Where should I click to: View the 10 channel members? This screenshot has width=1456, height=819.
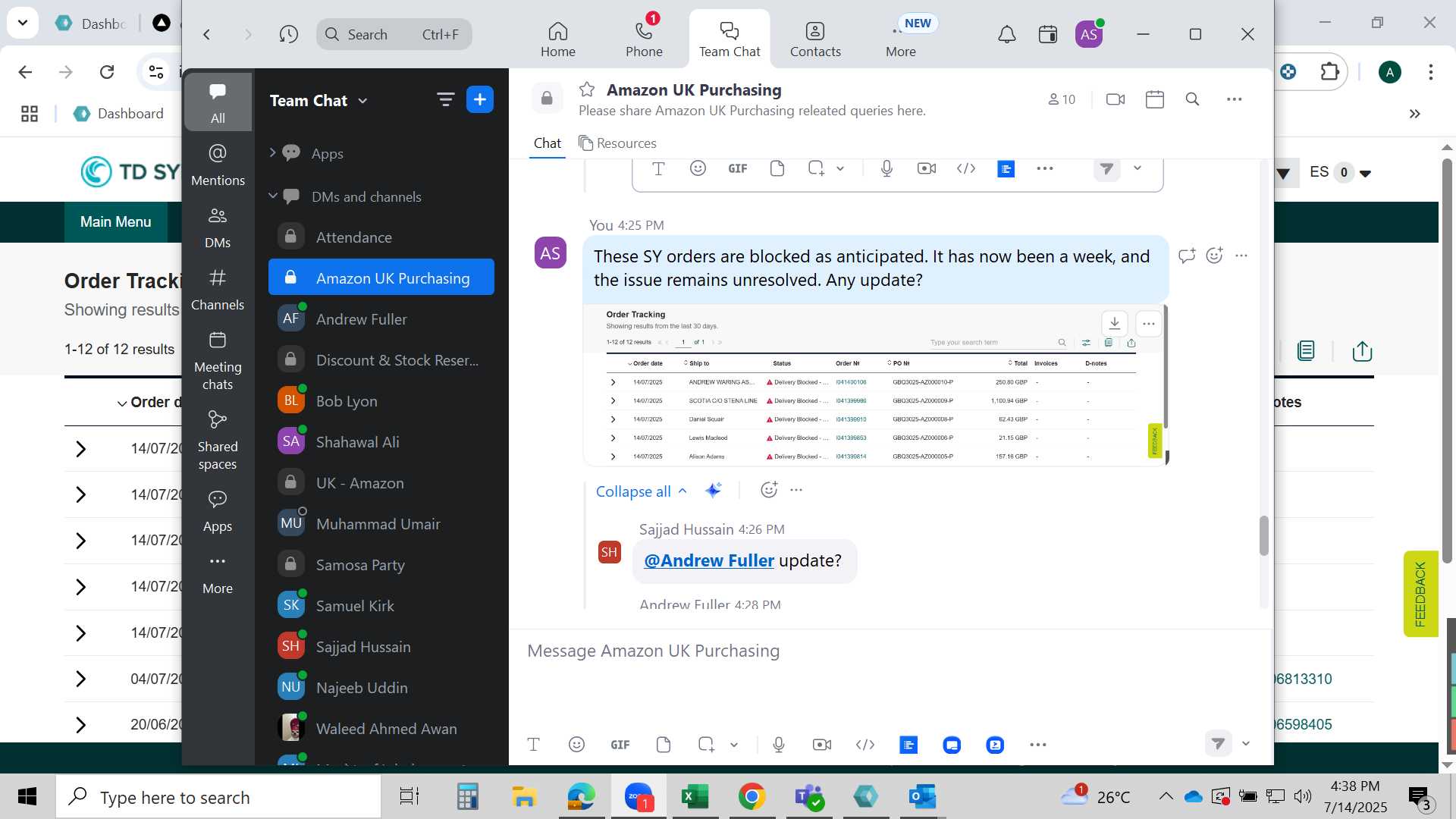[1062, 99]
